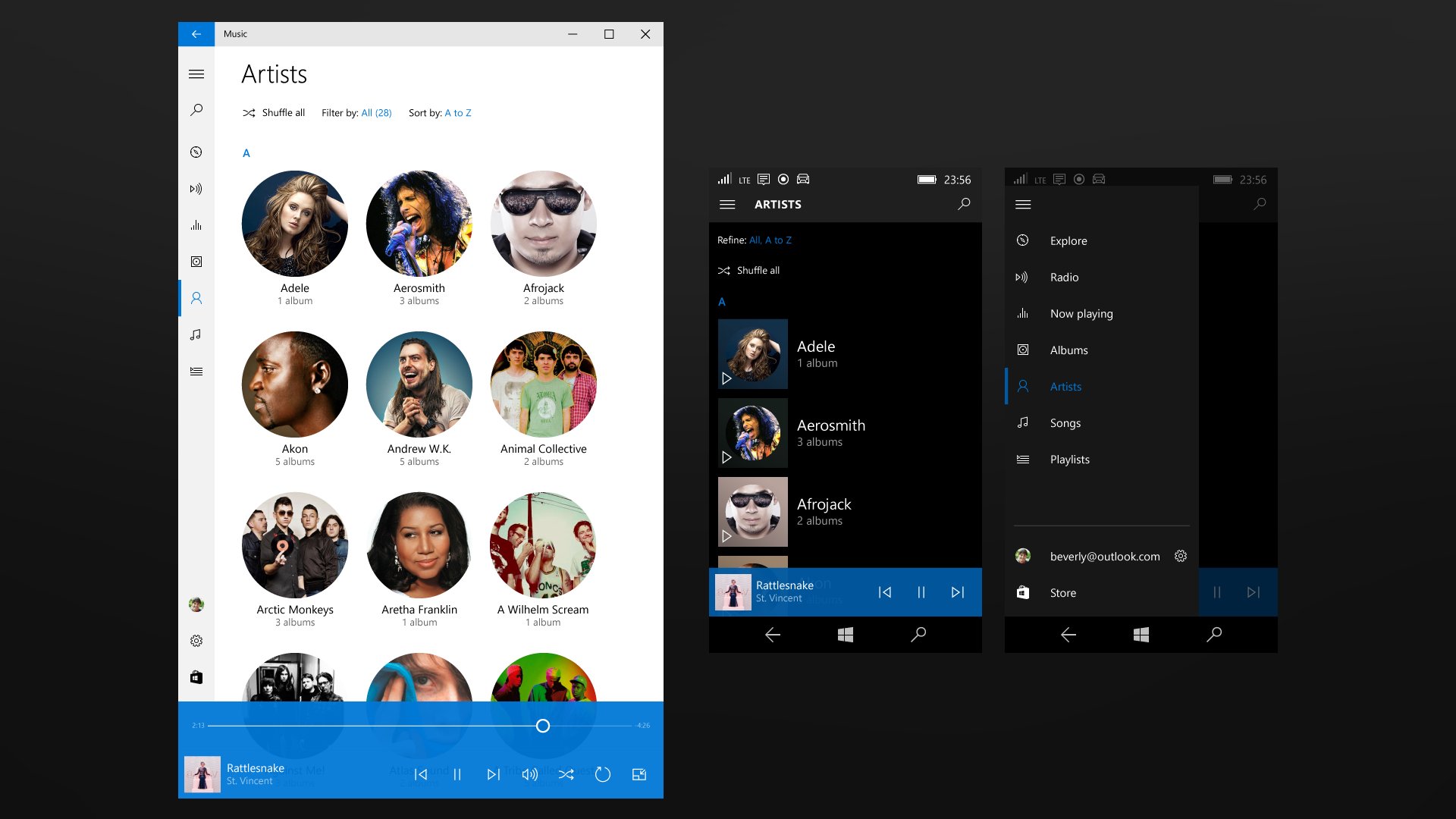
Task: Select Songs in the phone navigation menu
Action: (1065, 422)
